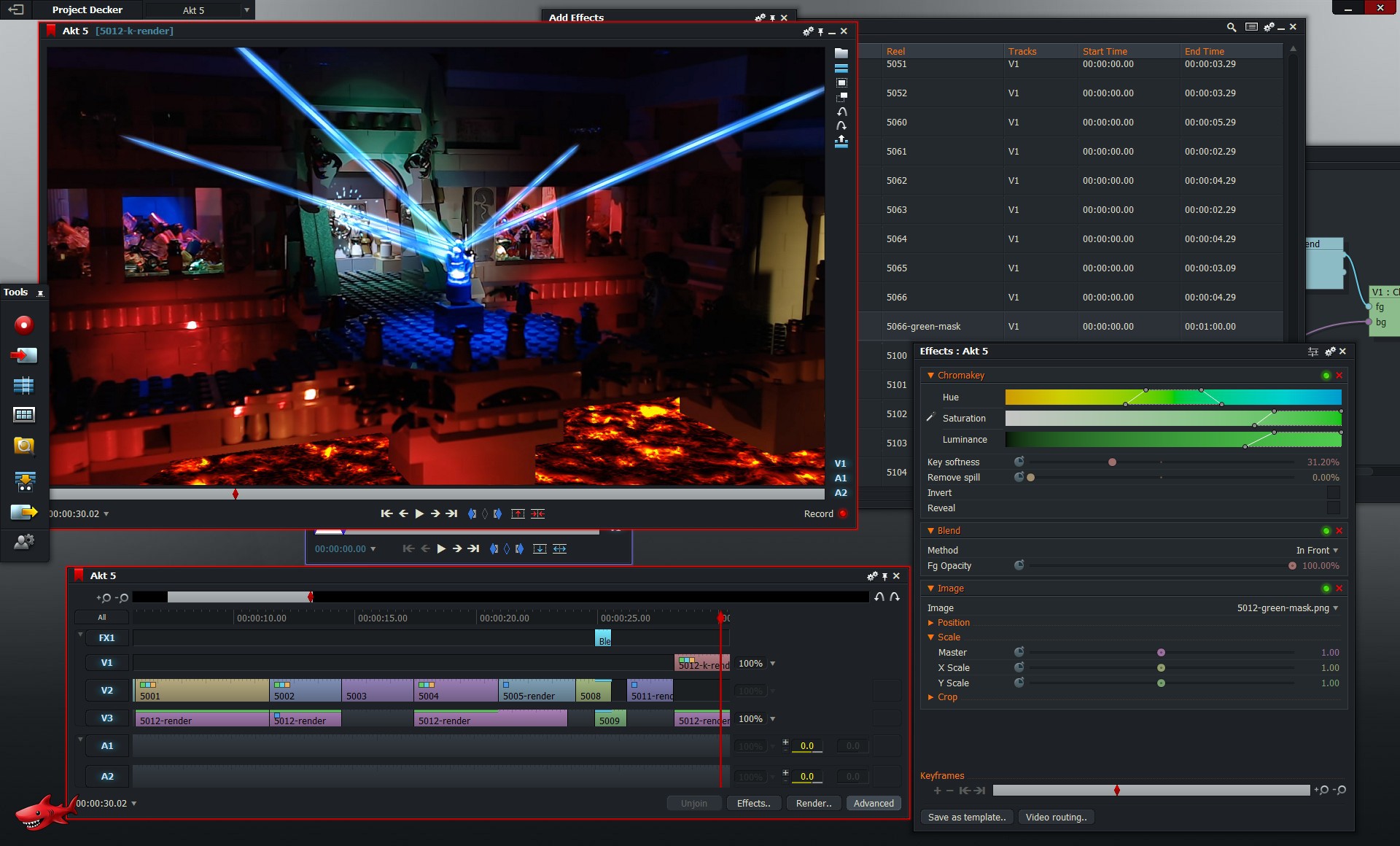This screenshot has width=1400, height=846.
Task: Open user preferences gear-person icon in Tools
Action: pos(24,541)
